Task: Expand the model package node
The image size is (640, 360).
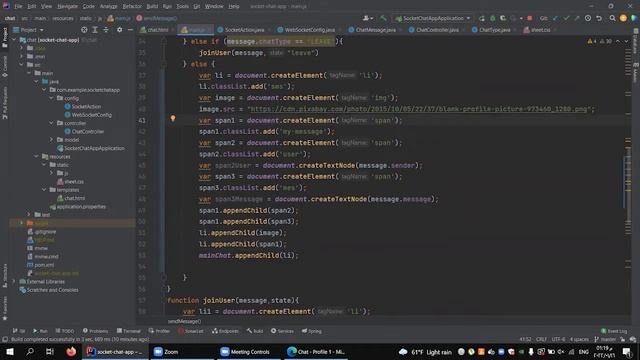Action: click(x=51, y=140)
